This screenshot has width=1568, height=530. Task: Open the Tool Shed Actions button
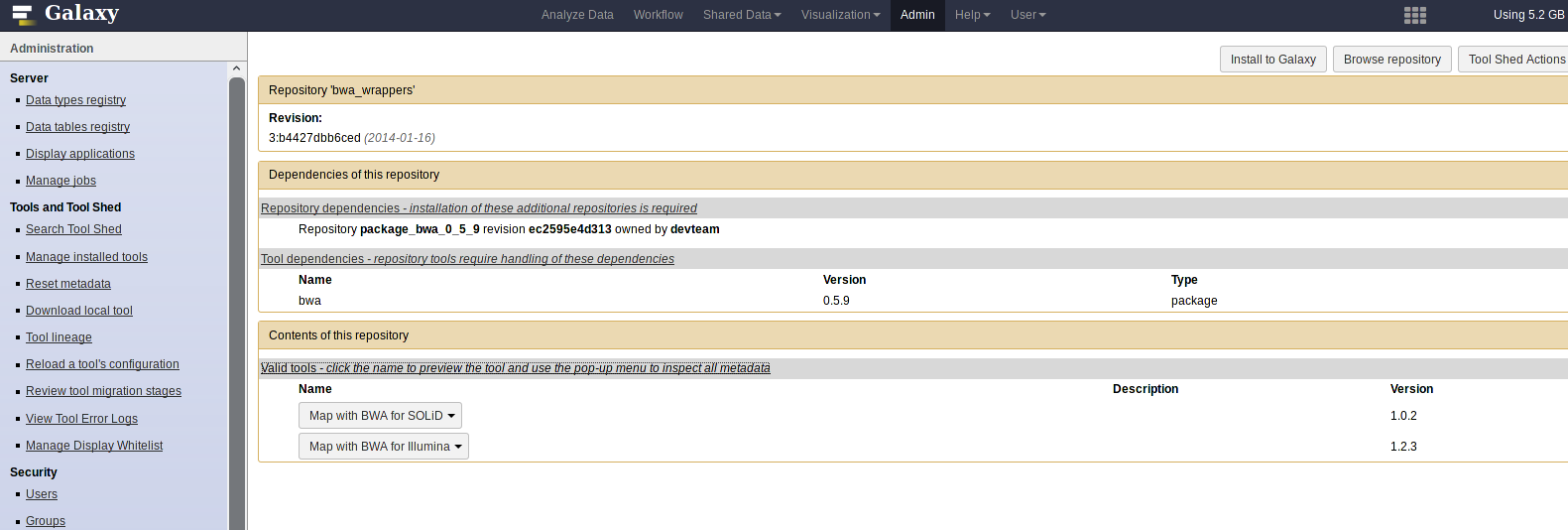pyautogui.click(x=1515, y=60)
